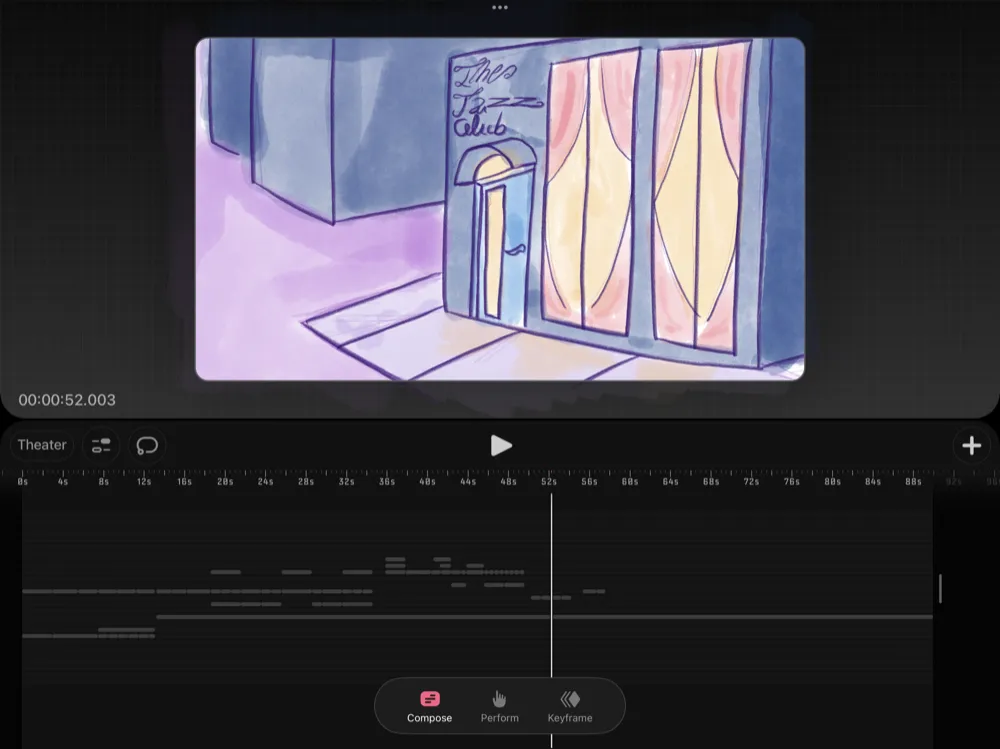The width and height of the screenshot is (1000, 749).
Task: Click the timecode 00:00:52.003 display
Action: click(67, 400)
